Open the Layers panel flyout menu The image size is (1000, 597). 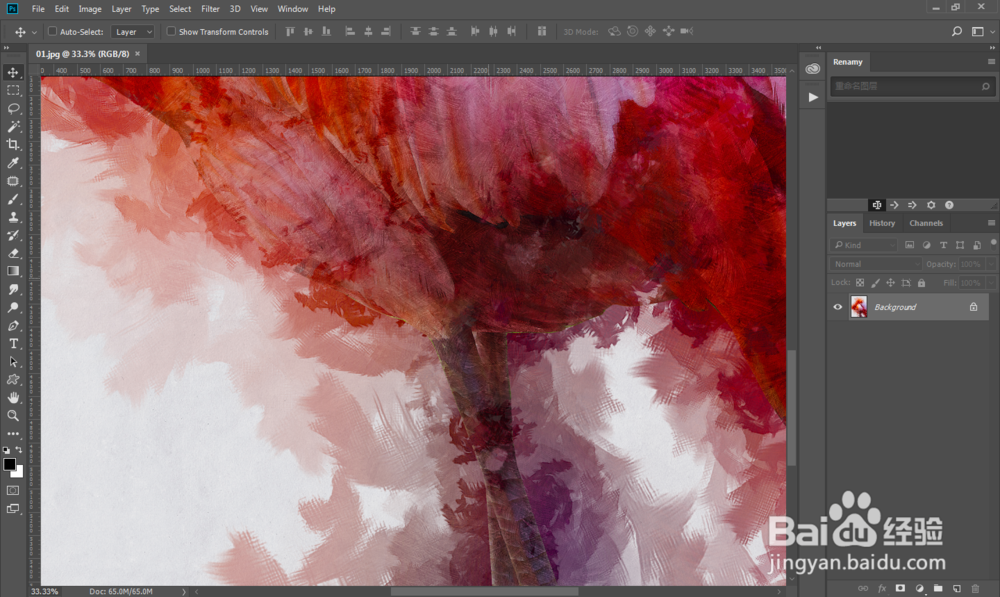[x=991, y=223]
